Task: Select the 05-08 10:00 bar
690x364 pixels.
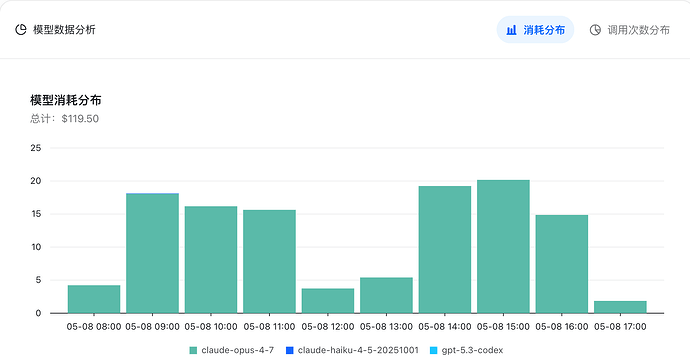Action: point(211,260)
